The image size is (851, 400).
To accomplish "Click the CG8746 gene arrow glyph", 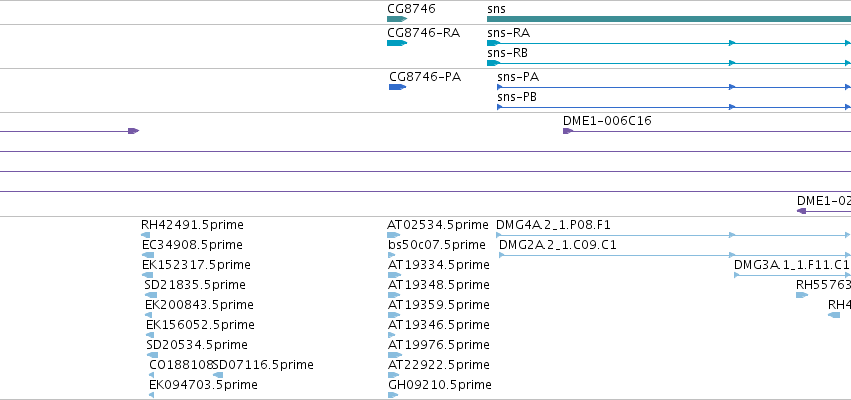I will click(397, 19).
